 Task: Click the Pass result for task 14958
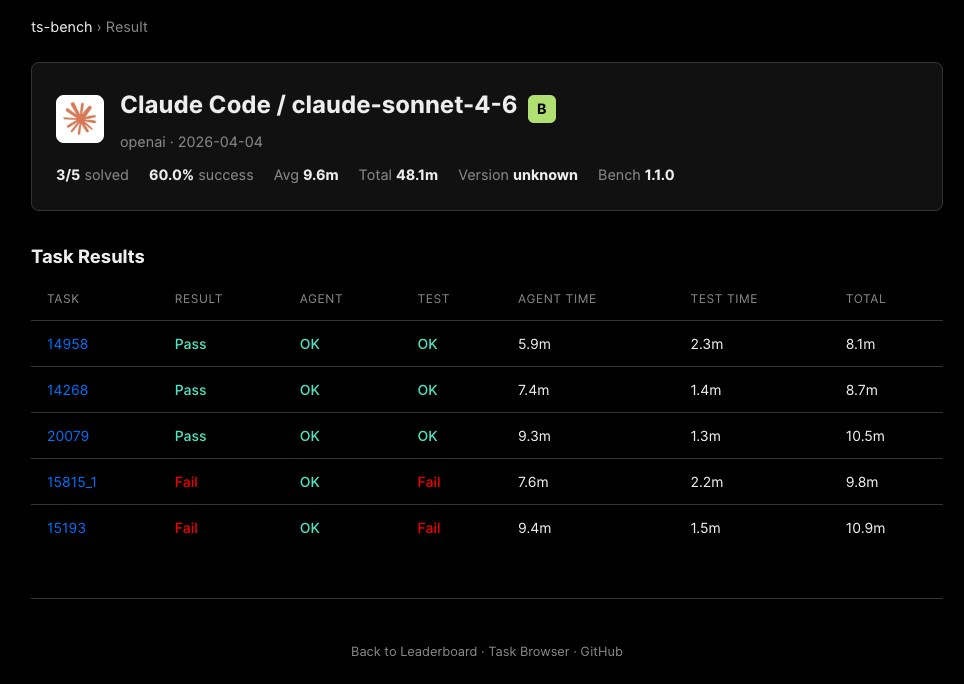(x=191, y=344)
